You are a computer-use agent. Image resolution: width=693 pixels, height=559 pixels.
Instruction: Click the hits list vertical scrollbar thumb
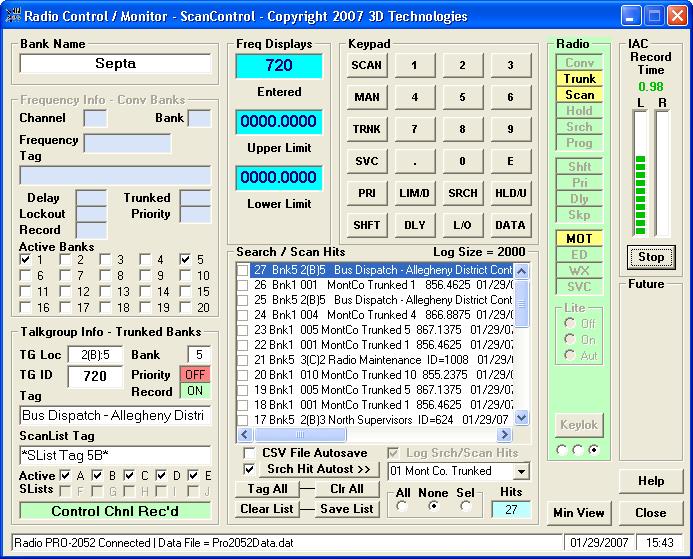522,303
